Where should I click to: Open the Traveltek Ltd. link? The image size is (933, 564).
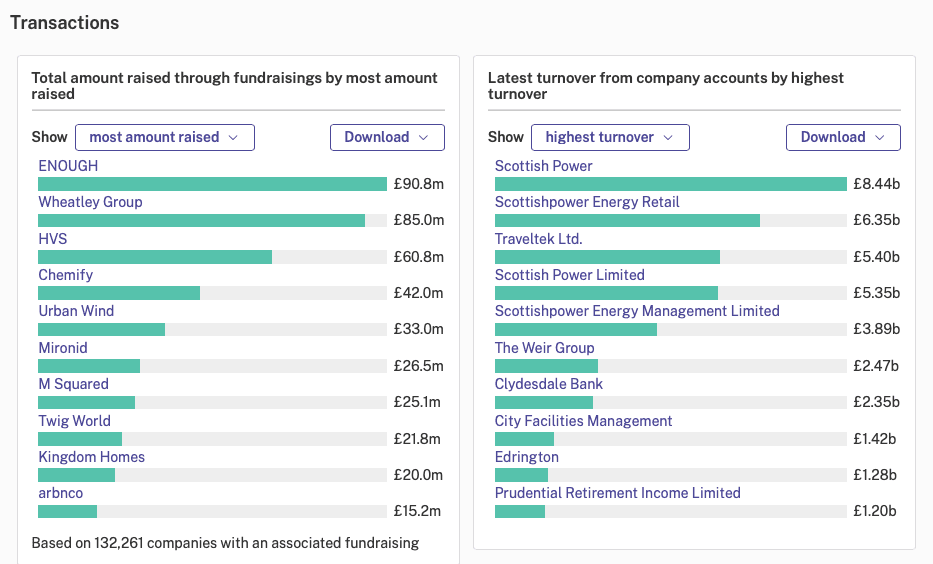[x=538, y=239]
